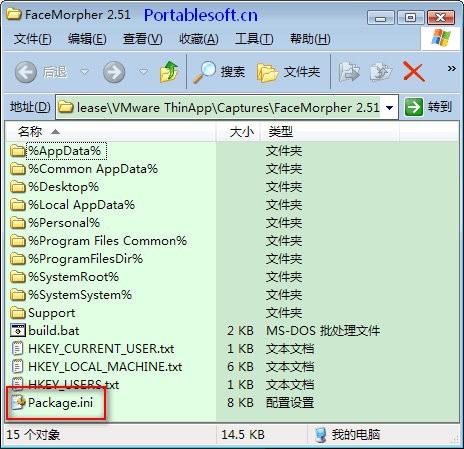Toggle the Folders (文件夹) pane button

tap(289, 72)
